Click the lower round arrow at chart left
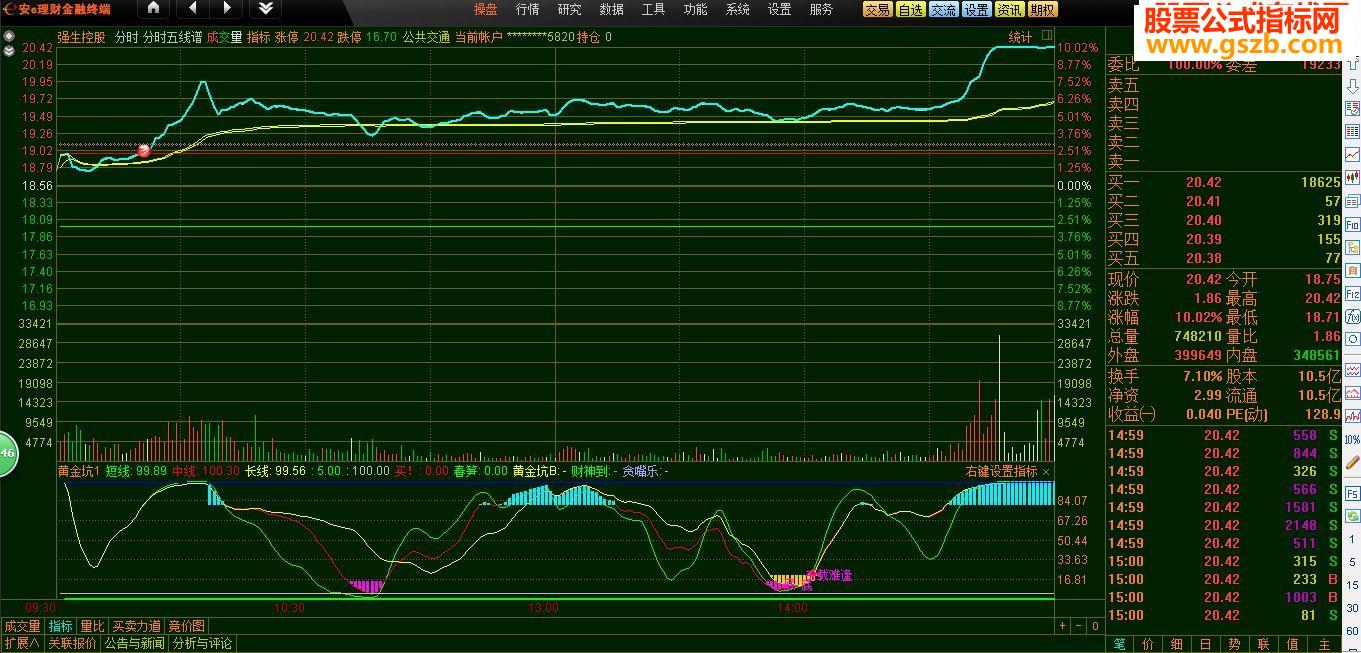This screenshot has height=653, width=1361. [x=9, y=50]
